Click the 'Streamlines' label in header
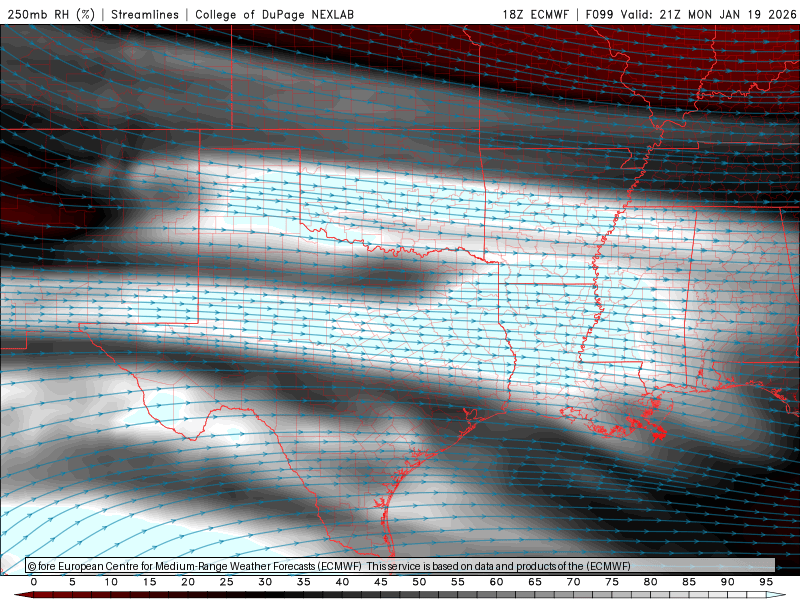 pos(145,14)
